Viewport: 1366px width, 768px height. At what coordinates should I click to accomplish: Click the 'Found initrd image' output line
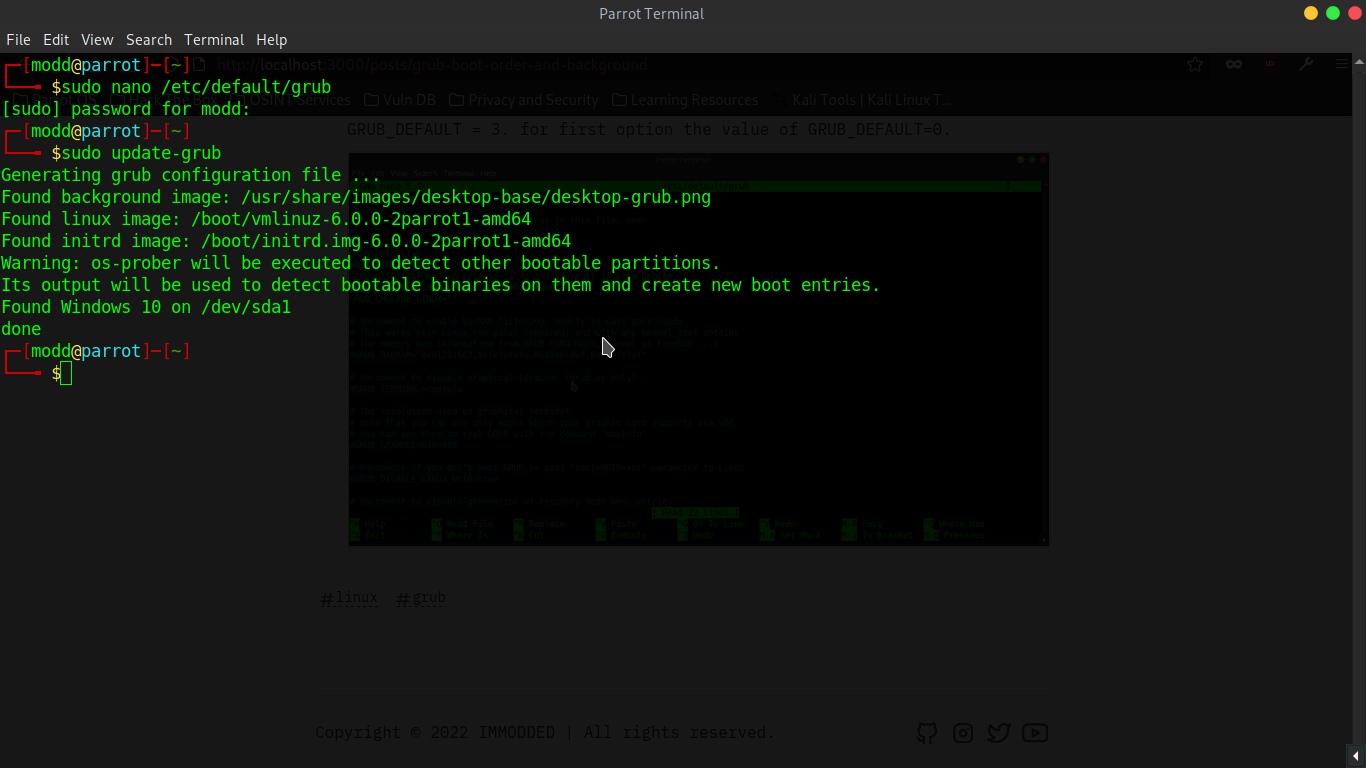point(286,241)
